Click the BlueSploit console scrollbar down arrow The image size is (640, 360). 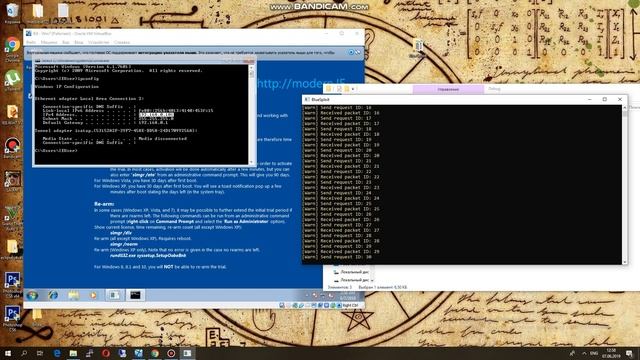click(x=624, y=262)
